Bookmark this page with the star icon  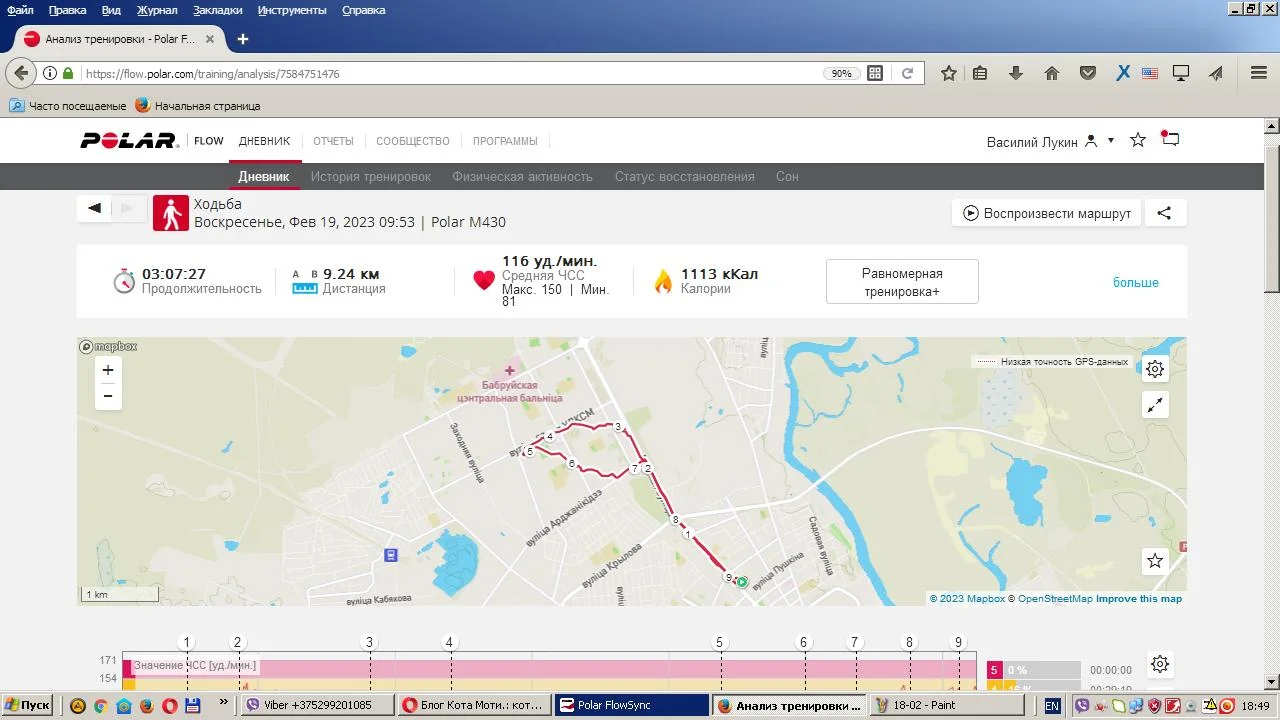(949, 73)
